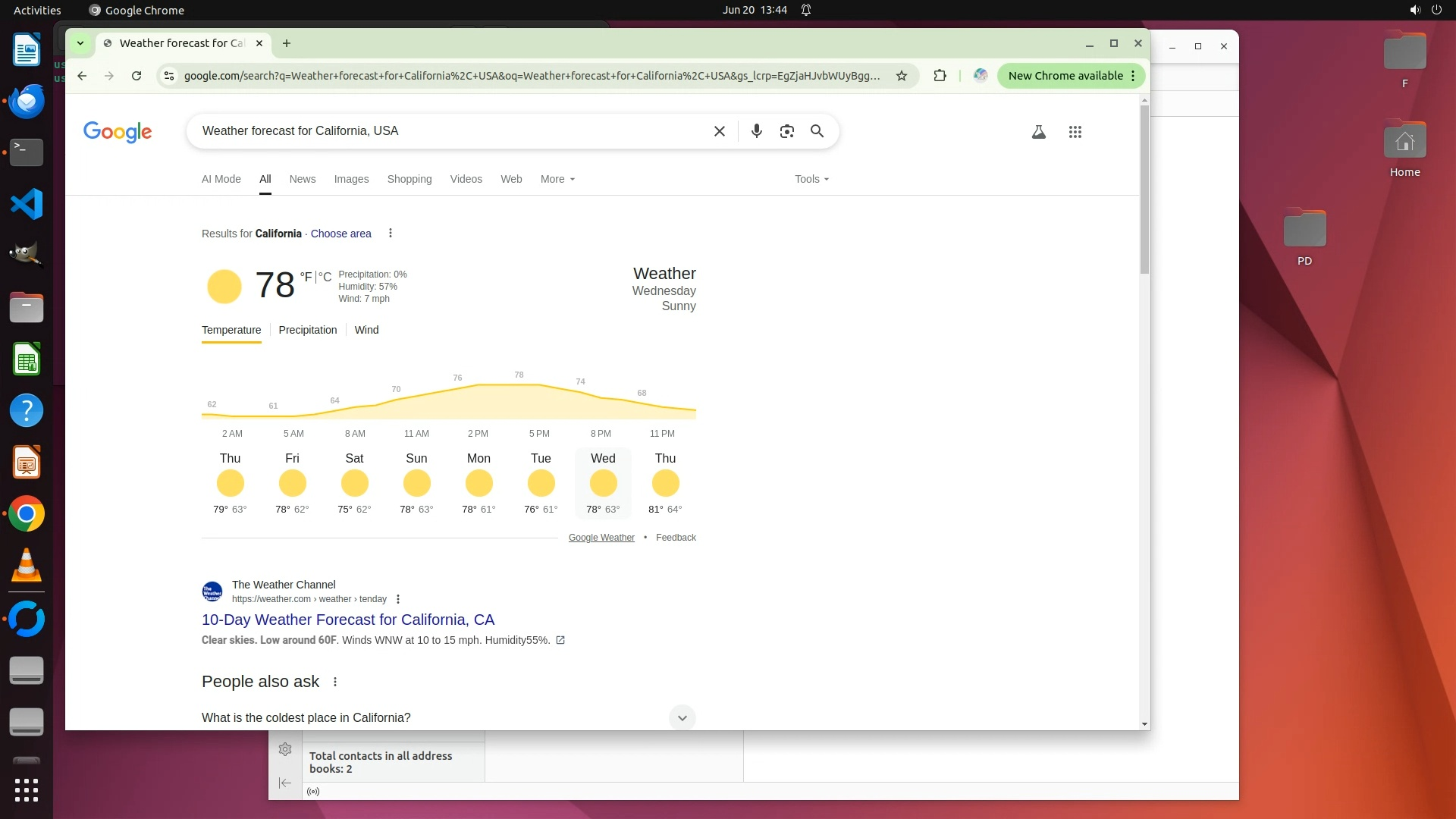
Task: Open the 10-Day Weather Forecast link
Action: (x=347, y=620)
